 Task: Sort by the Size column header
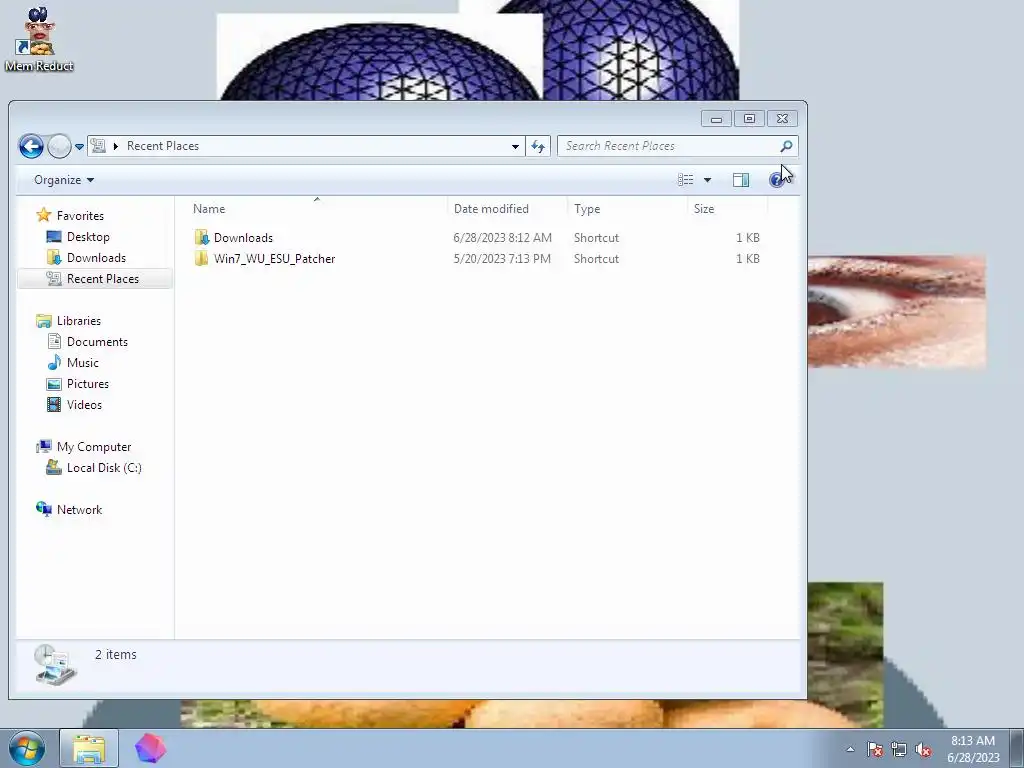727,208
